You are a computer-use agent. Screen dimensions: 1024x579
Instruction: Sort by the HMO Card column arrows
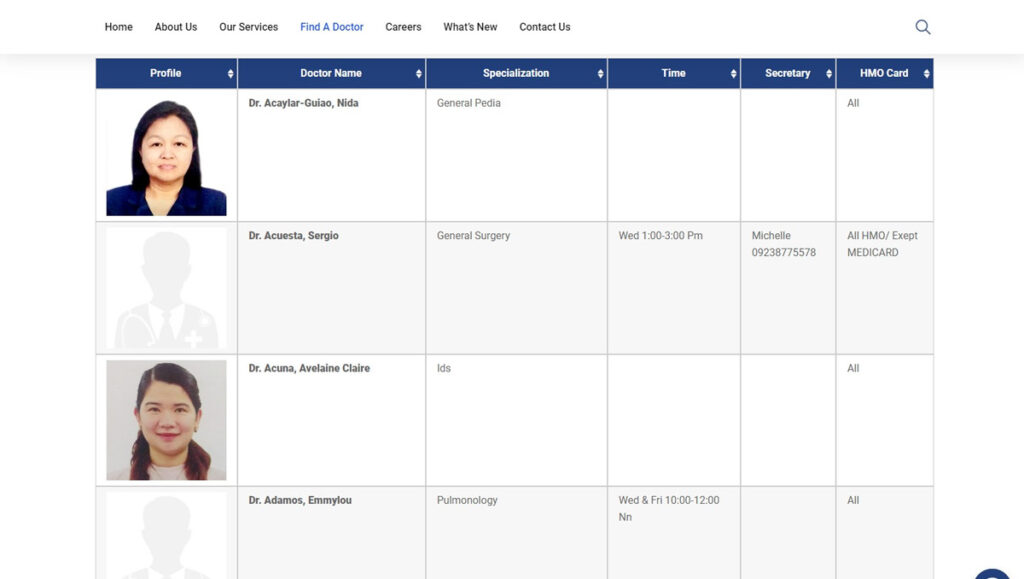click(x=926, y=74)
